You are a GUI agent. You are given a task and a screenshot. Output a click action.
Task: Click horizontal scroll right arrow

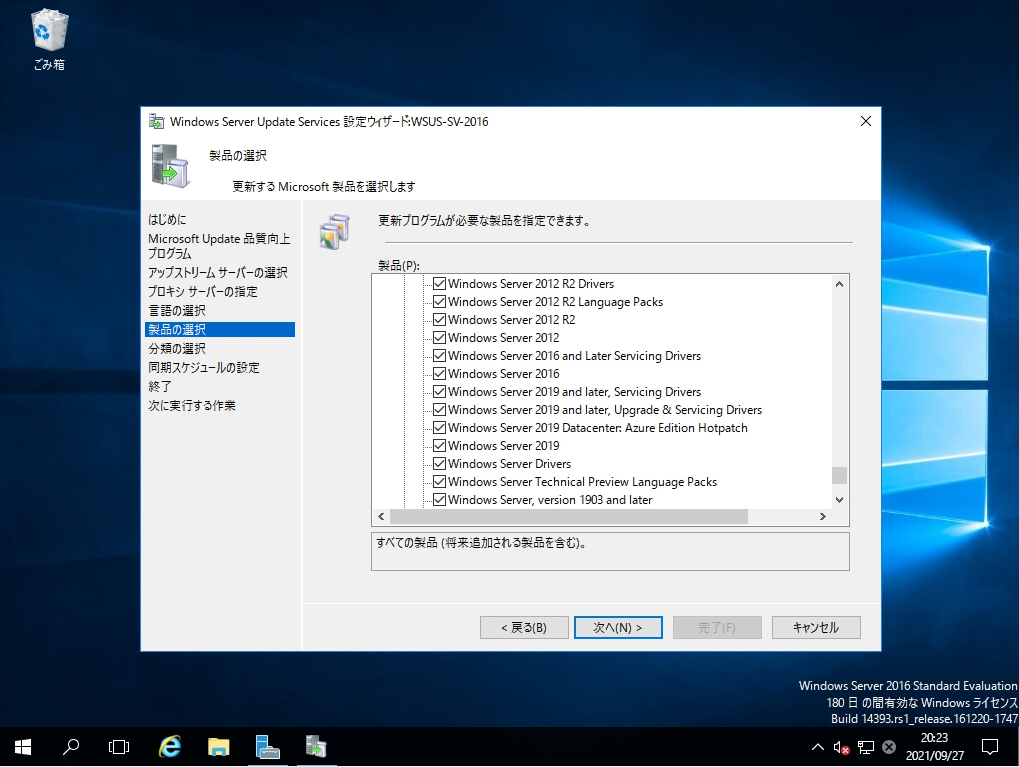point(823,516)
